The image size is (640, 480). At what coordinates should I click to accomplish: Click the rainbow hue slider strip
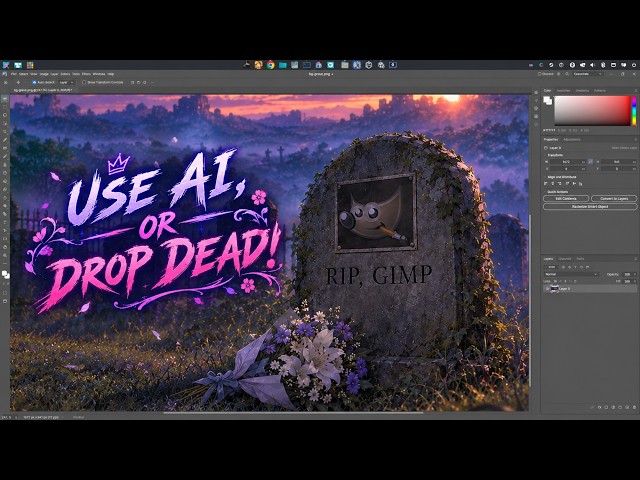click(634, 111)
